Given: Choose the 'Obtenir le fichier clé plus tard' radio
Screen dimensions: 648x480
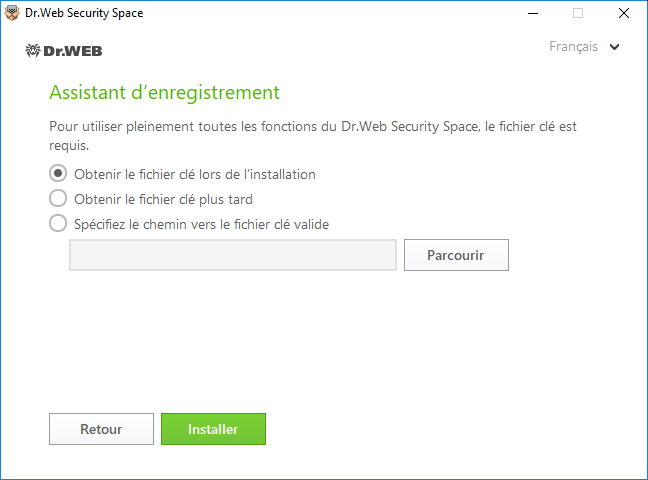Looking at the screenshot, I should [58, 198].
